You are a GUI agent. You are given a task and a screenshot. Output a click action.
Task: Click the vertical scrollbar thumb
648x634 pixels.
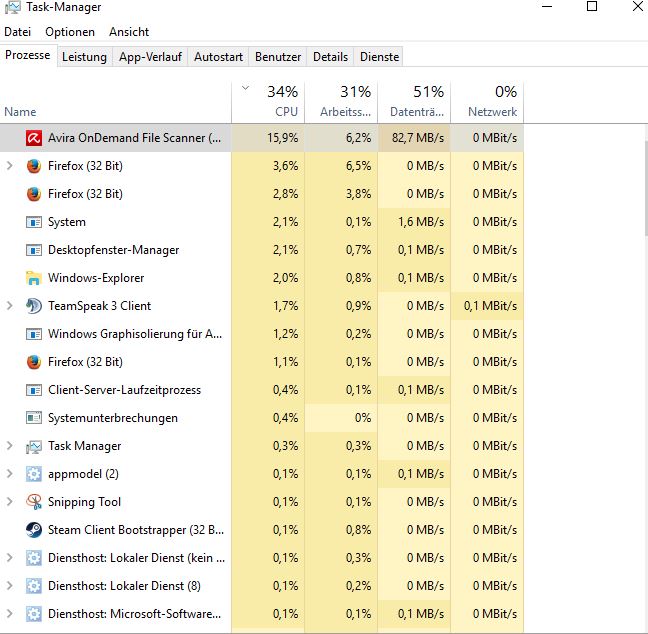(646, 188)
